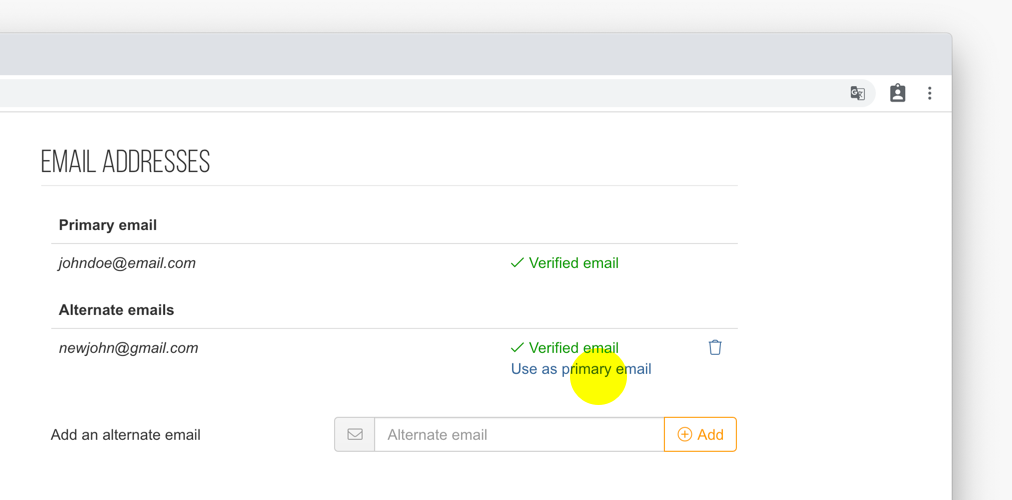Delete newjohn@gmail.com with the trash icon

coord(715,347)
